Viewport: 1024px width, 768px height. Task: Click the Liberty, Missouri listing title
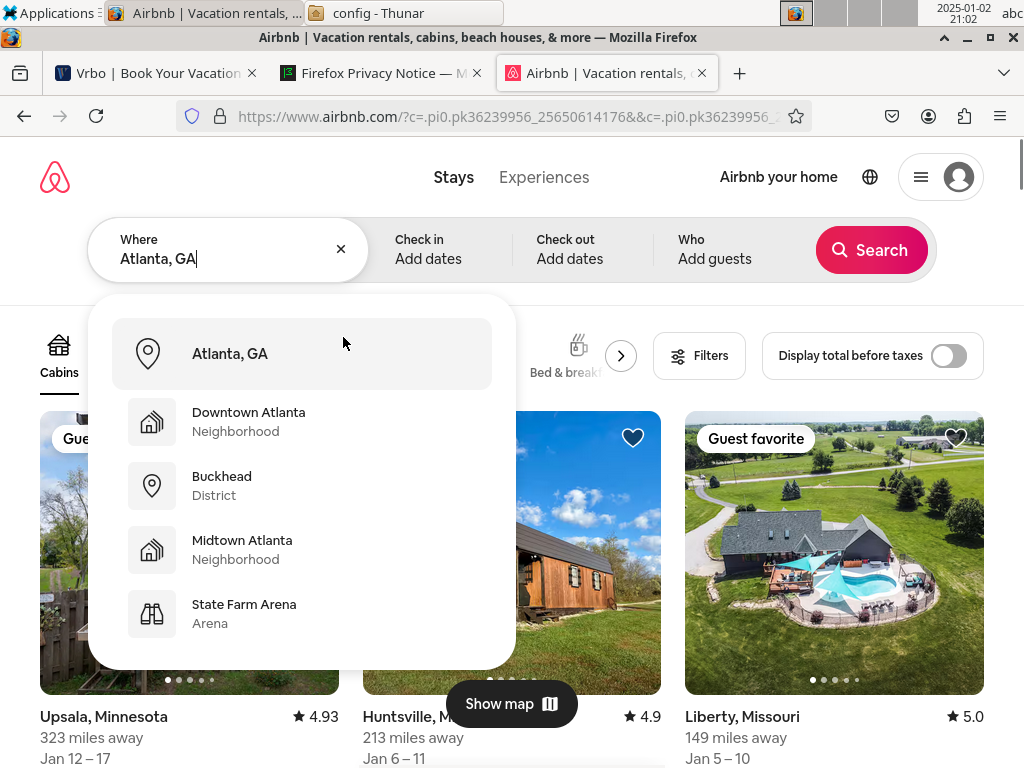tap(742, 716)
